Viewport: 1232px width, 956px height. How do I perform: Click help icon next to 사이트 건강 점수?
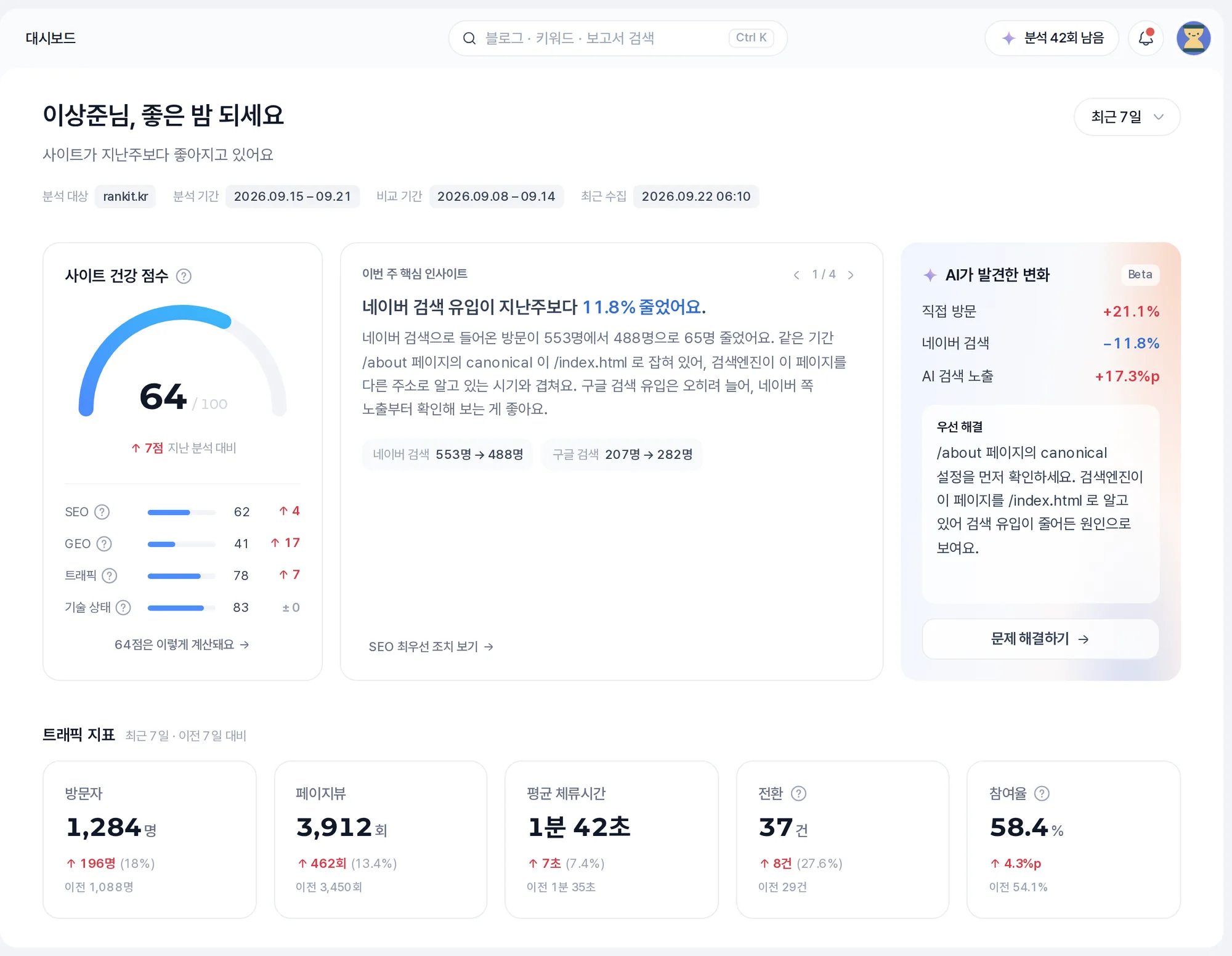click(x=184, y=276)
